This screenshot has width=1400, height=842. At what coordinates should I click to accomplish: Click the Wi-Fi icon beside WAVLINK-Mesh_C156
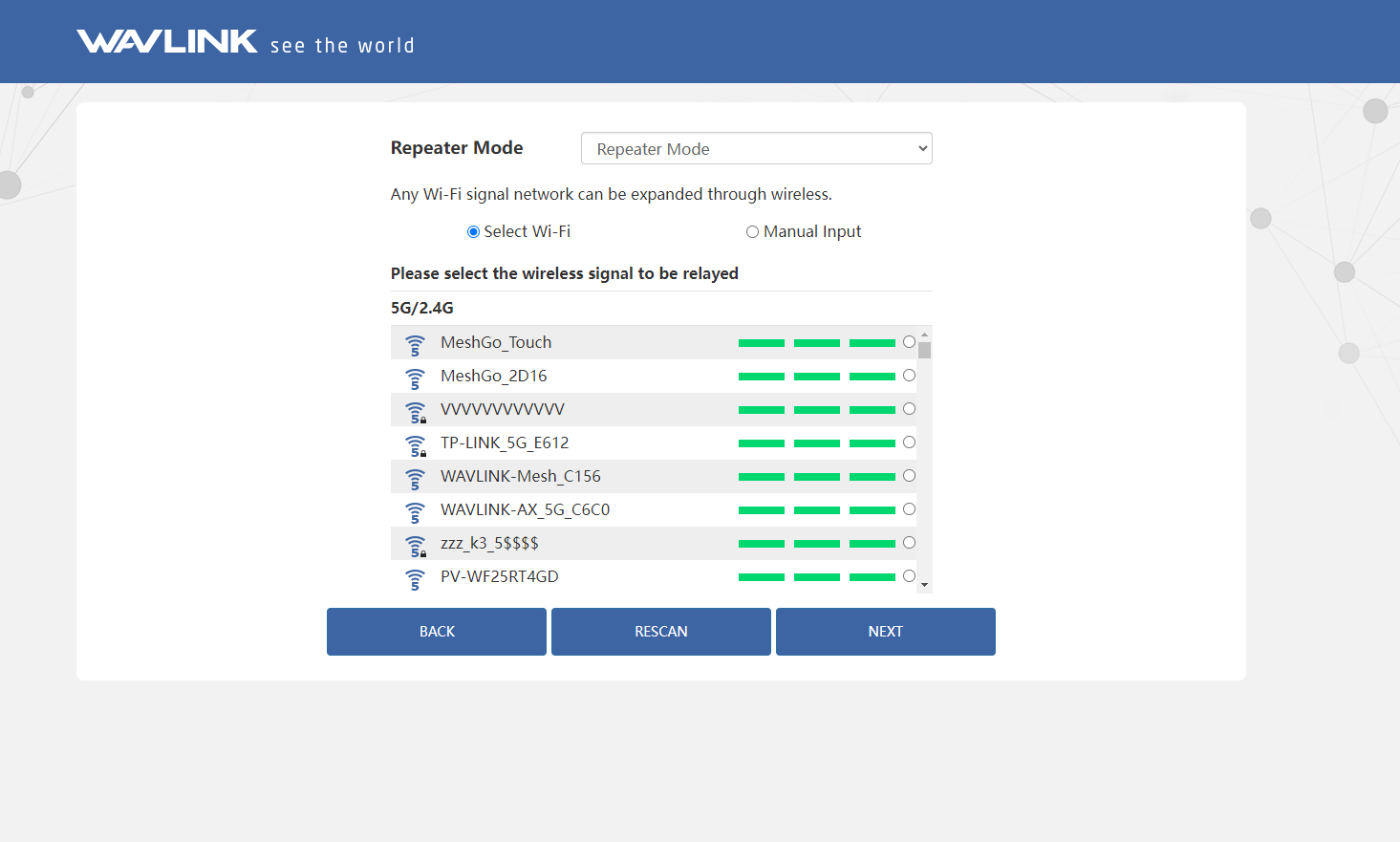tap(415, 479)
